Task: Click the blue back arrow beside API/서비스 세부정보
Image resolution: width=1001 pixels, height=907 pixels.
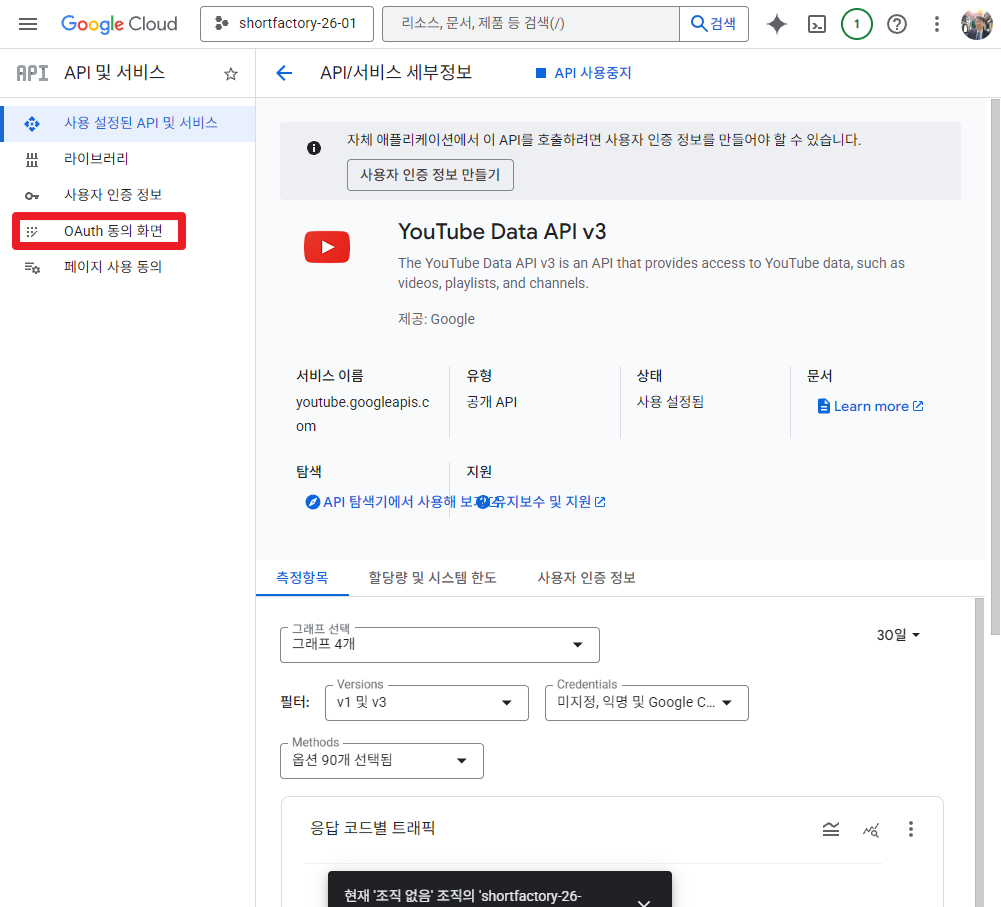Action: [x=283, y=72]
